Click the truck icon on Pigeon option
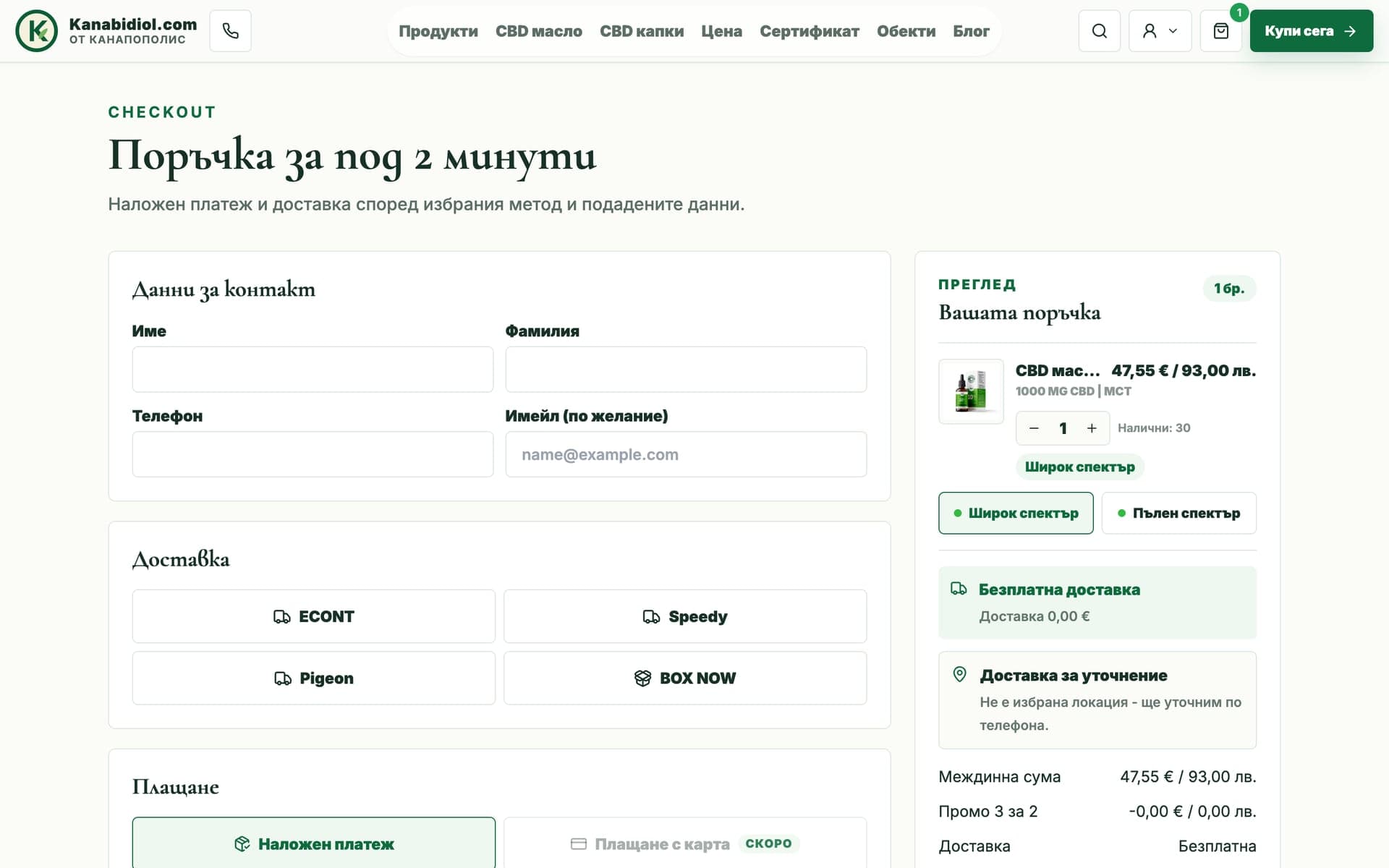This screenshot has height=868, width=1389. pos(283,678)
